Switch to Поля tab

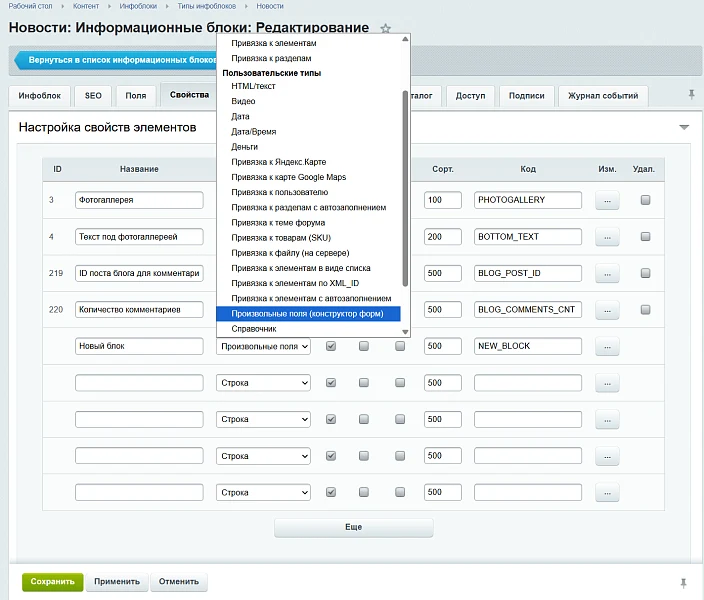coord(136,96)
